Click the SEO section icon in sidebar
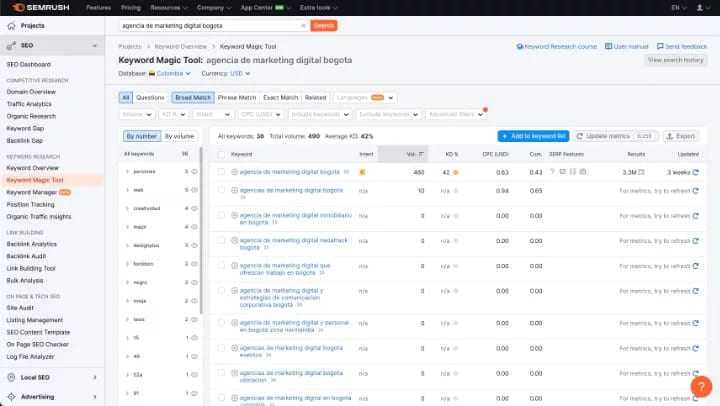Viewport: 720px width, 406px height. pos(11,45)
